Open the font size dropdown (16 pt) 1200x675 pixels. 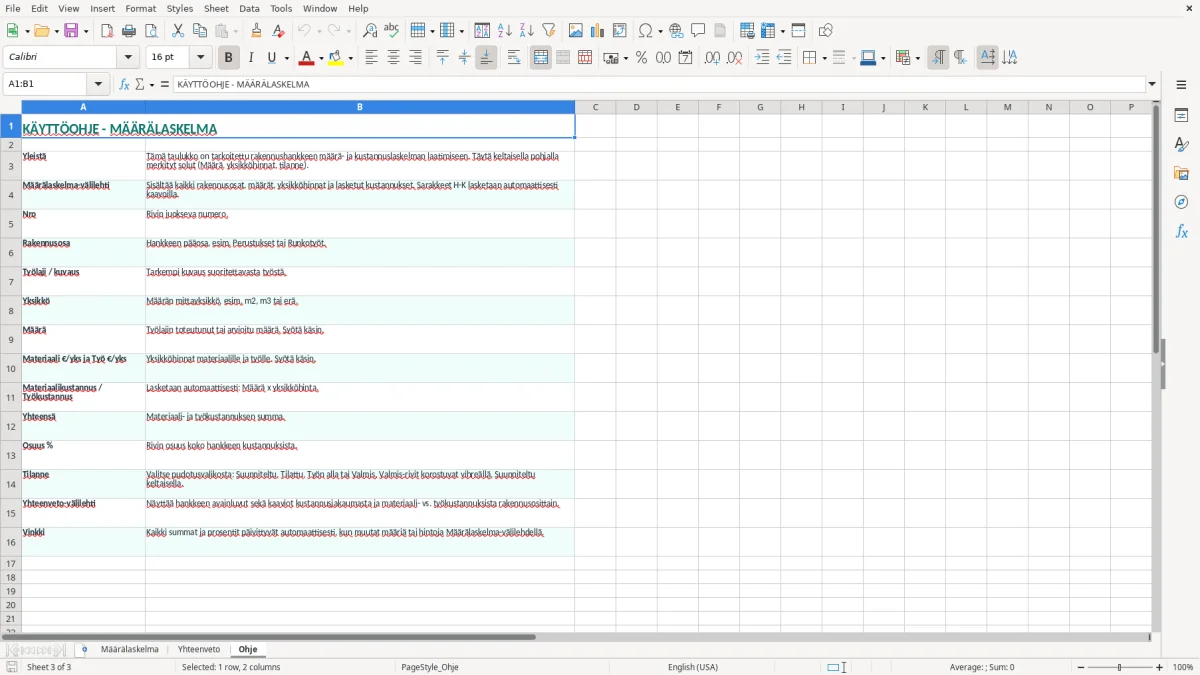tap(201, 58)
